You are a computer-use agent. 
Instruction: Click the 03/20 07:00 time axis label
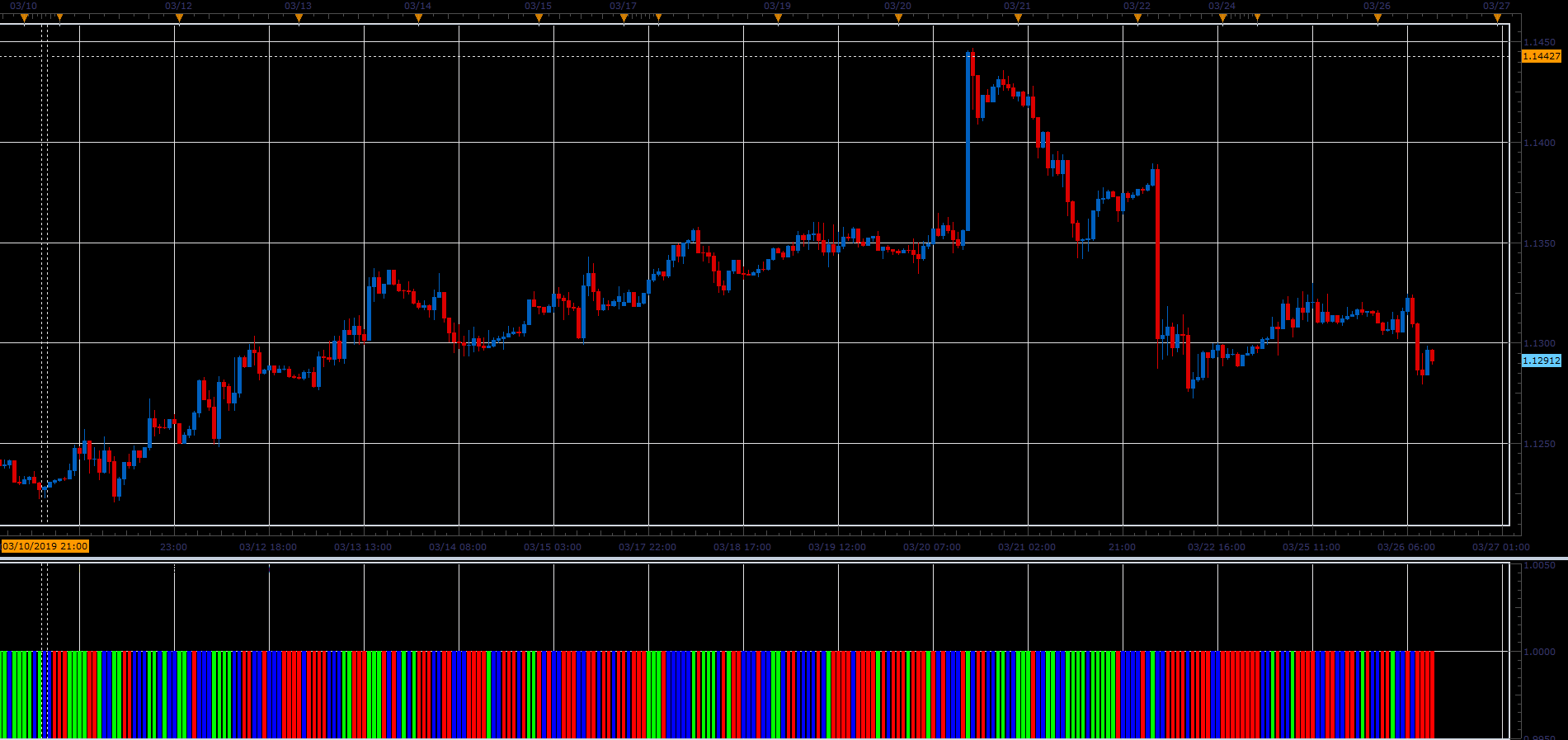pos(932,547)
